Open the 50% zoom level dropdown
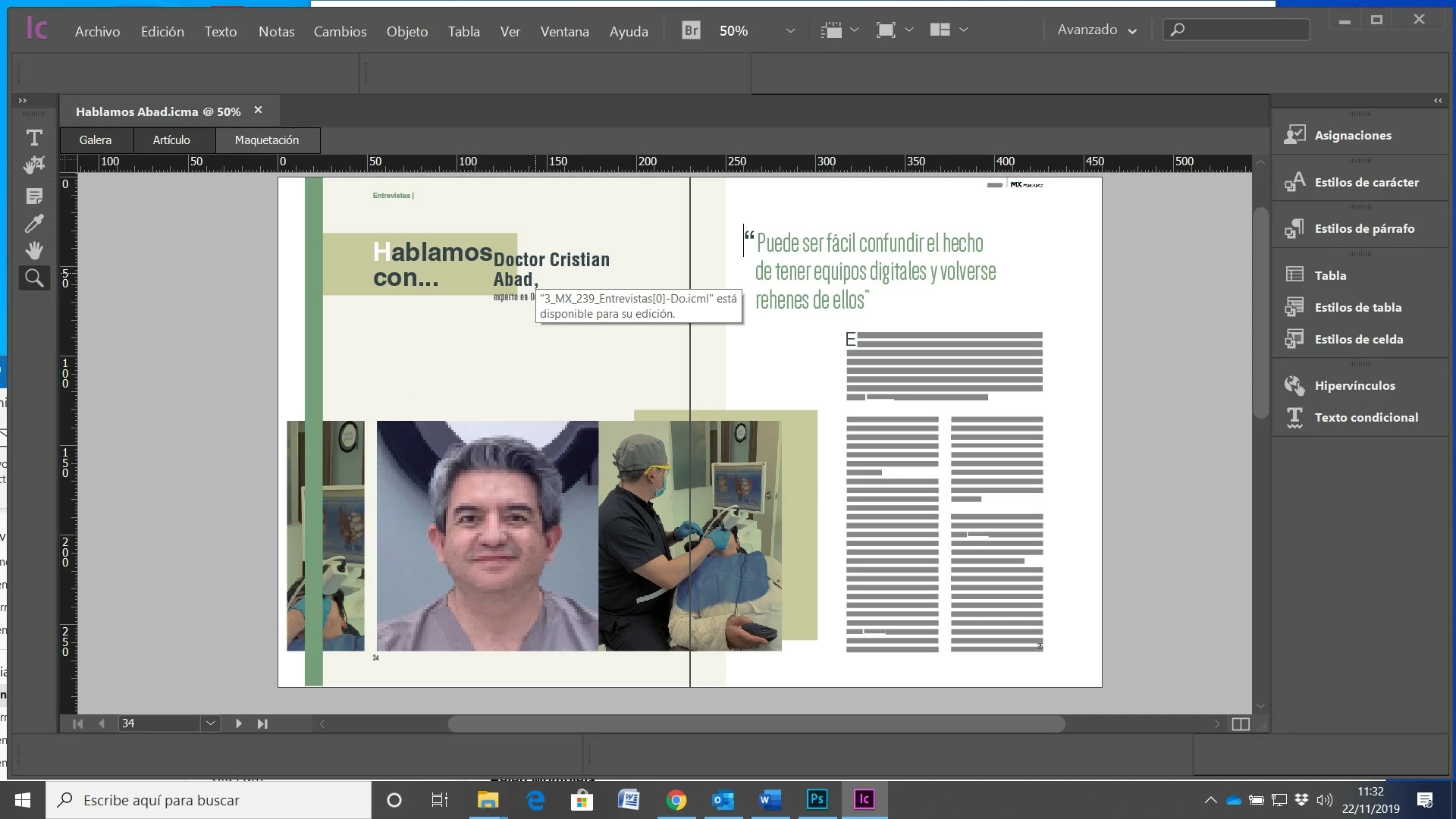Screen dimensions: 1456x819 pos(790,30)
